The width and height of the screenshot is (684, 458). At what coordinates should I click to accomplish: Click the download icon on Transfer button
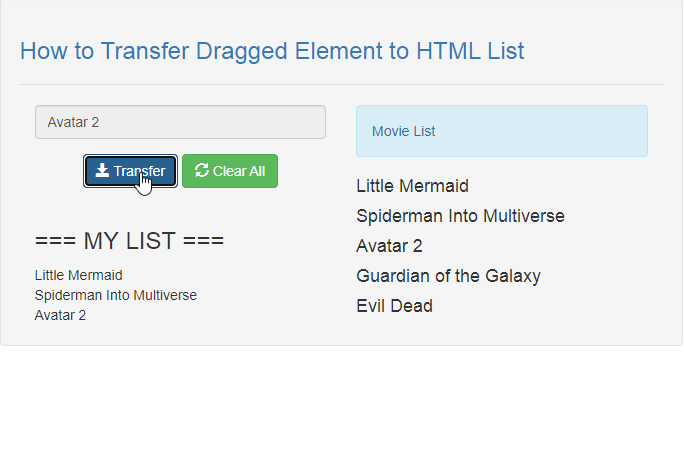pos(102,171)
